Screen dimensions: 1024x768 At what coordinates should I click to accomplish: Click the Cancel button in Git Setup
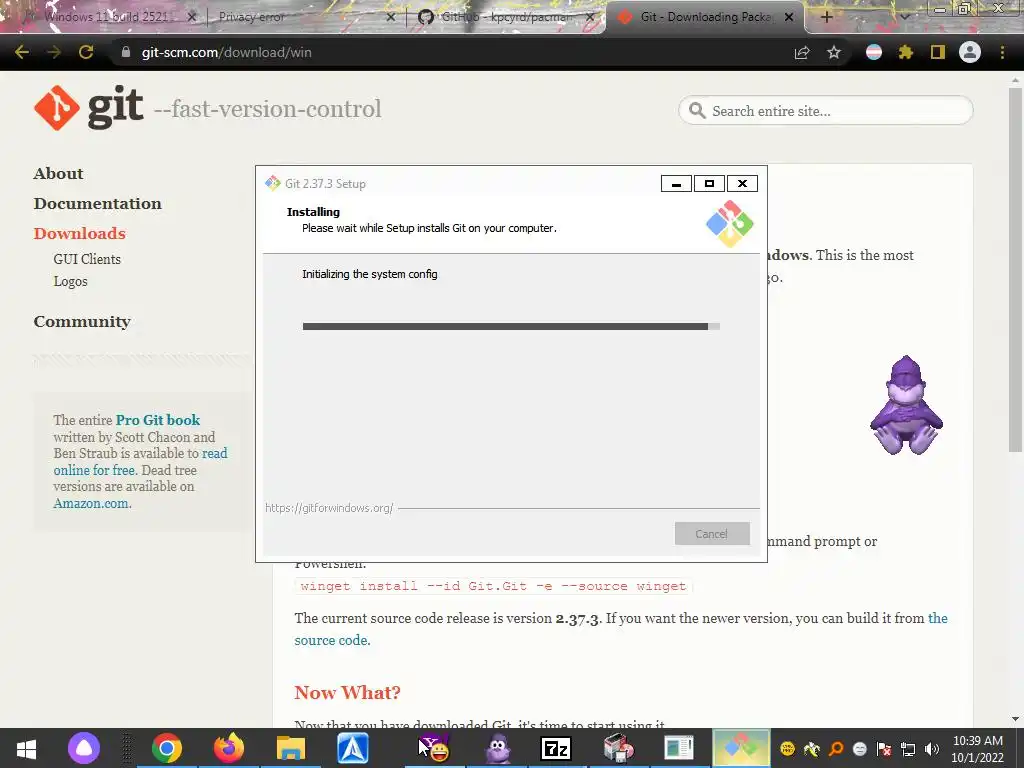[x=712, y=534]
